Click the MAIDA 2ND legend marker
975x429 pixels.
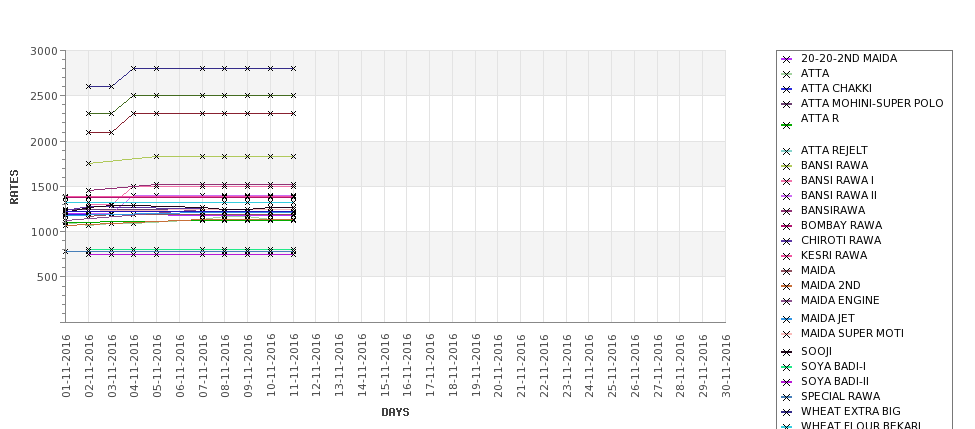787,287
